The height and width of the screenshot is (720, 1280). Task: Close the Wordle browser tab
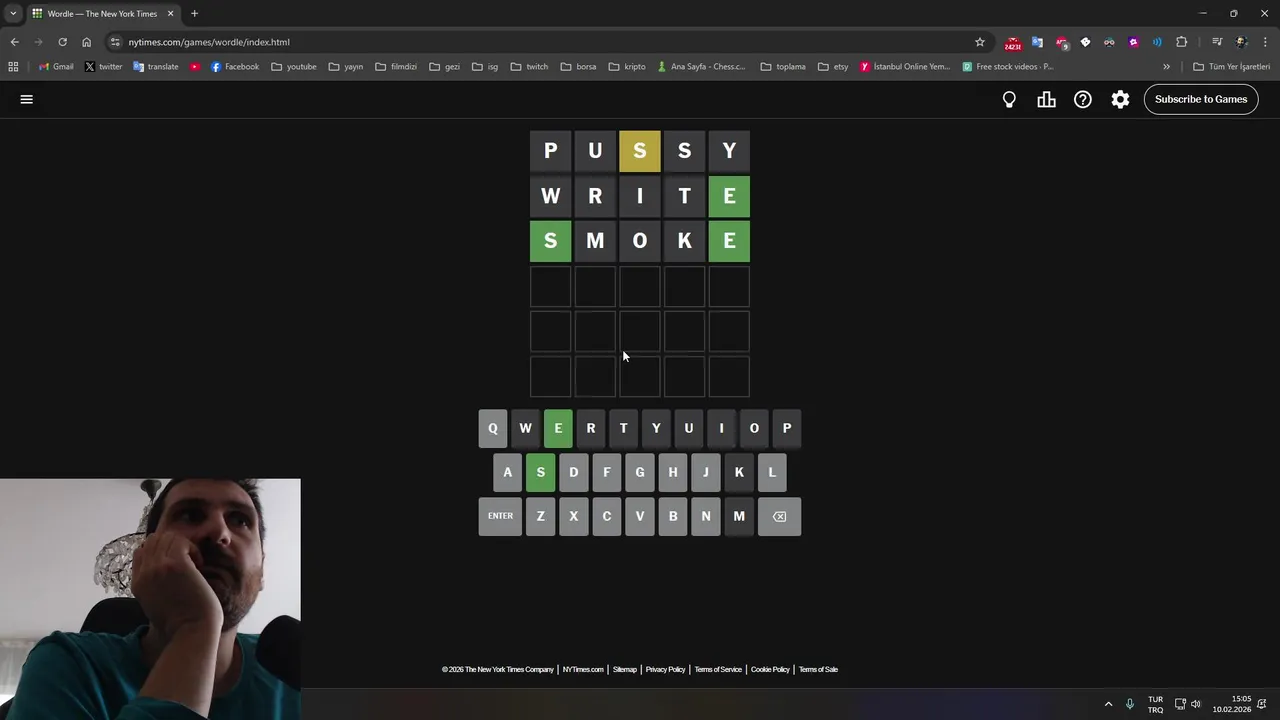(x=170, y=14)
